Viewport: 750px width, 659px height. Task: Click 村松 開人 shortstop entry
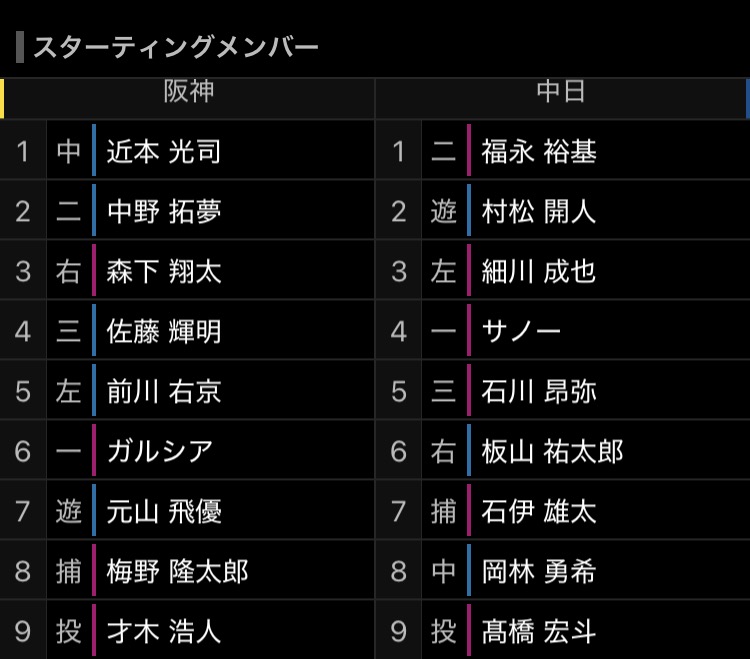(x=539, y=212)
